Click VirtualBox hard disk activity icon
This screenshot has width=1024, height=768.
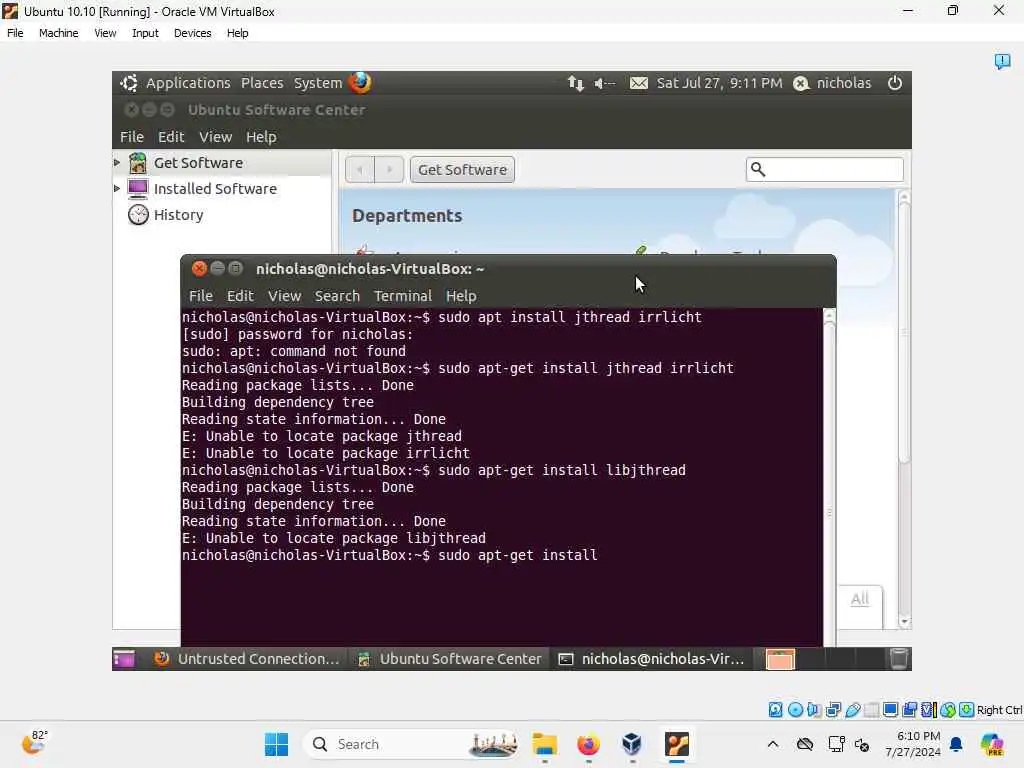775,709
